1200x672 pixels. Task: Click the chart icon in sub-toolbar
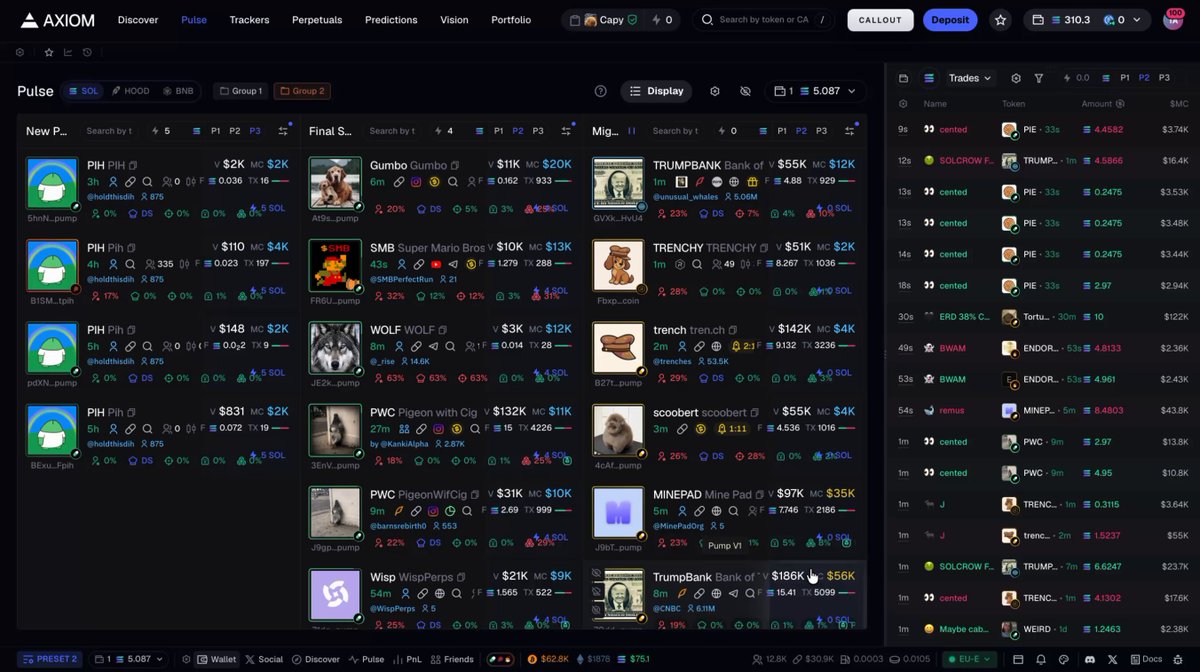68,52
